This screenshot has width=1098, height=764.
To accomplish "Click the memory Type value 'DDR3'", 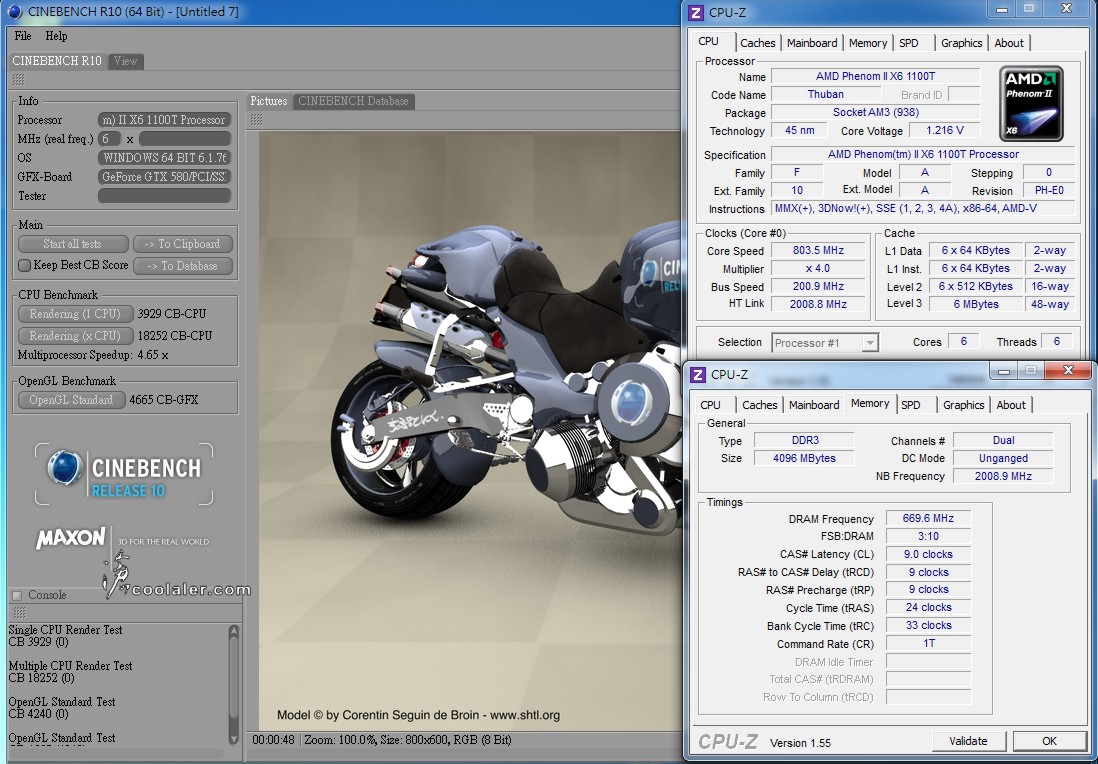I will 805,440.
